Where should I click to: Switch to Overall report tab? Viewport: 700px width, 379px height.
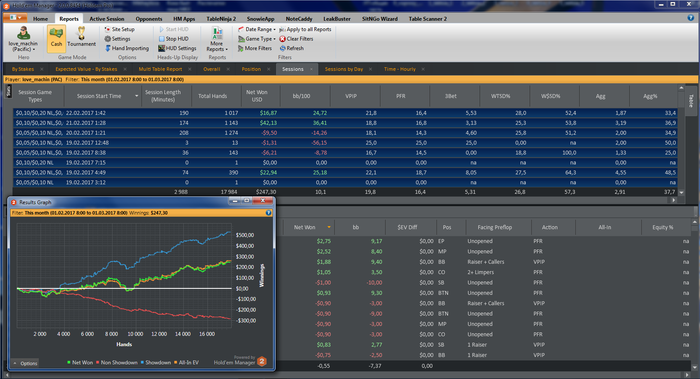[212, 69]
